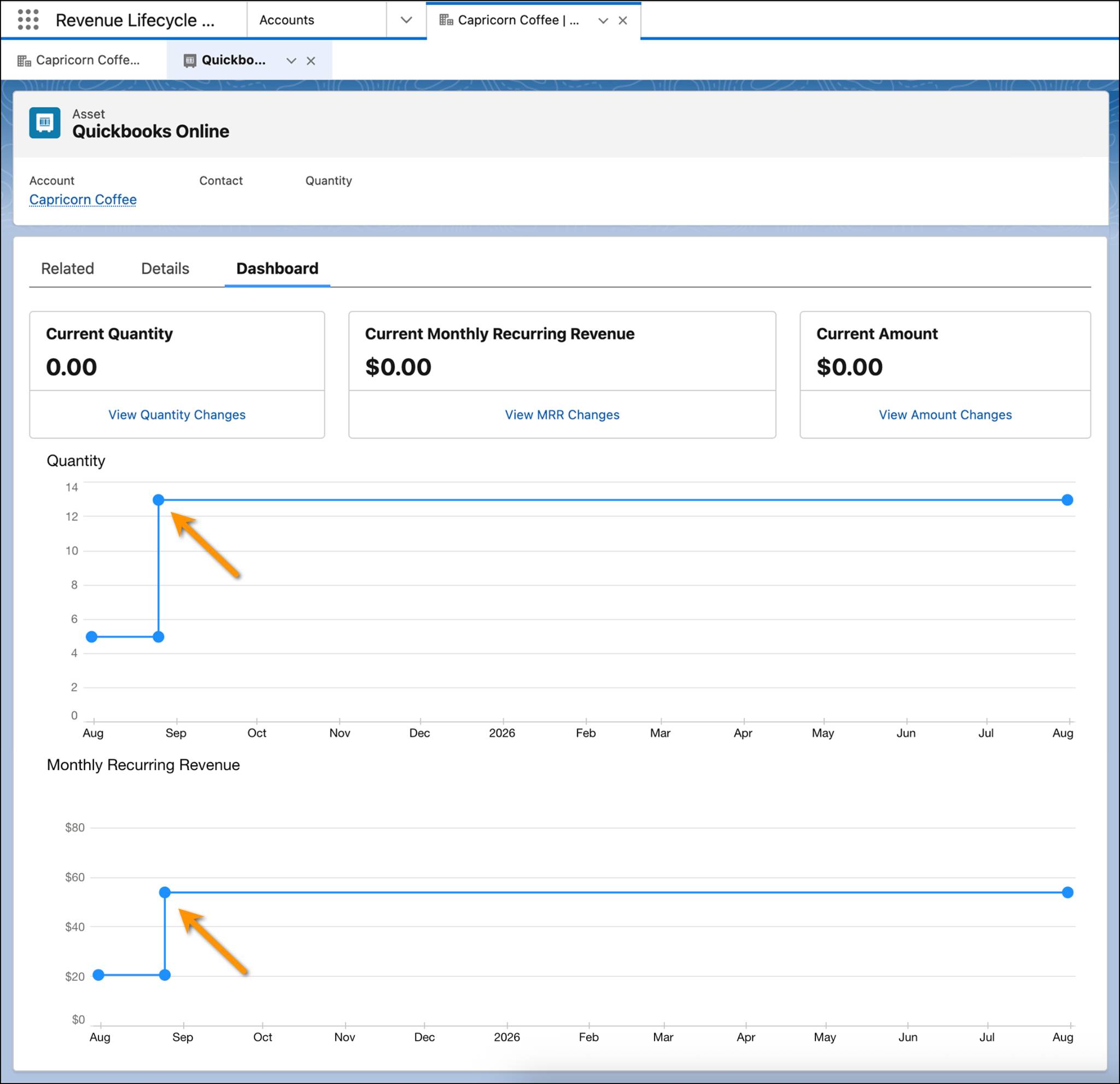The image size is (1120, 1084).
Task: Open the Capricorn Coffee workspace tab actions chevron
Action: coord(603,21)
